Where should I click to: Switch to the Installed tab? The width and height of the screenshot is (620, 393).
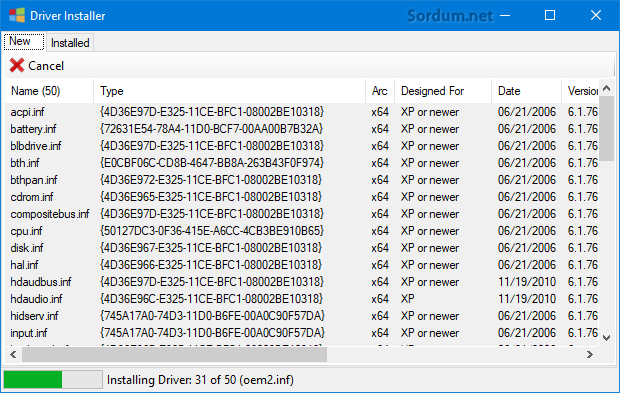tap(70, 43)
